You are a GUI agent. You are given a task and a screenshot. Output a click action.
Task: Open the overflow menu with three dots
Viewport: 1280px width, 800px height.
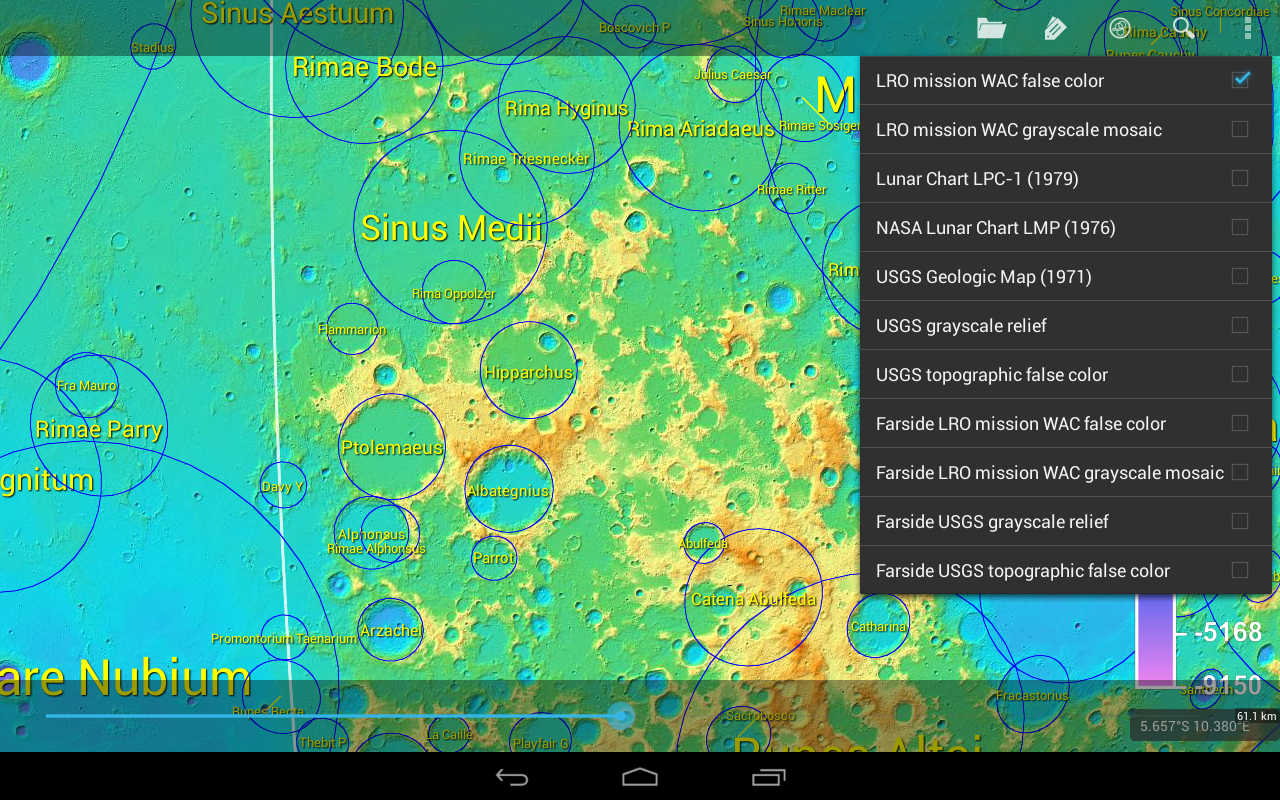click(1246, 28)
